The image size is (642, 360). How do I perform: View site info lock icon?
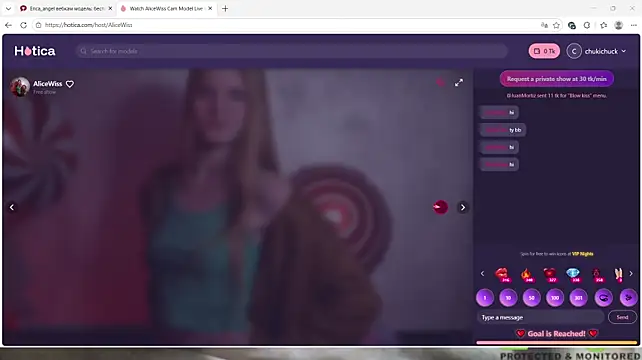(x=38, y=25)
